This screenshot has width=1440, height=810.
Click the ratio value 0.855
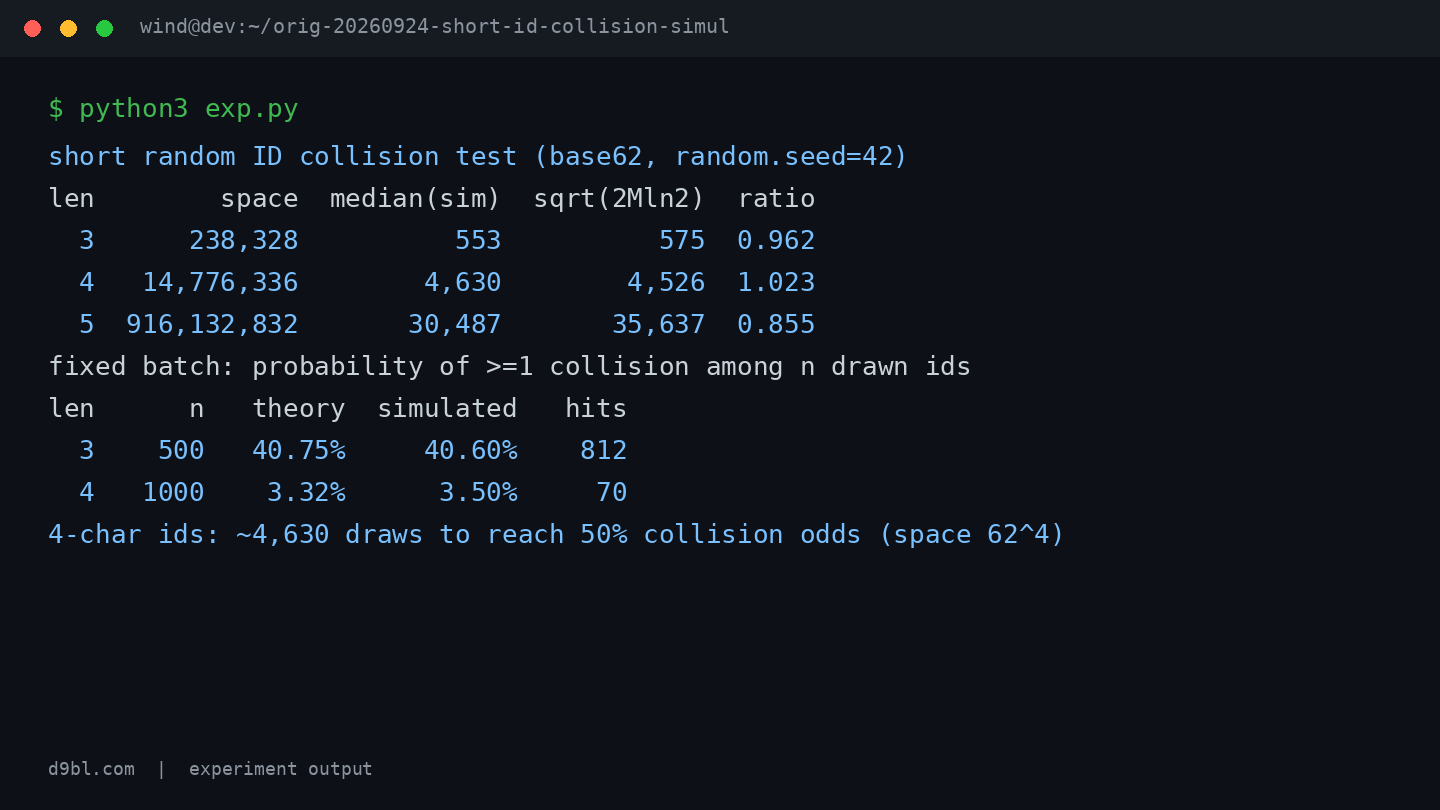[777, 325]
